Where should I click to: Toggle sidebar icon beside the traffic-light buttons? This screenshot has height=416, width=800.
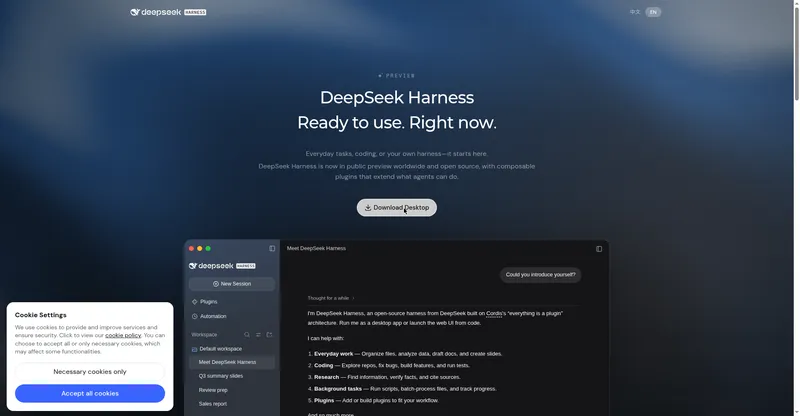pos(272,249)
